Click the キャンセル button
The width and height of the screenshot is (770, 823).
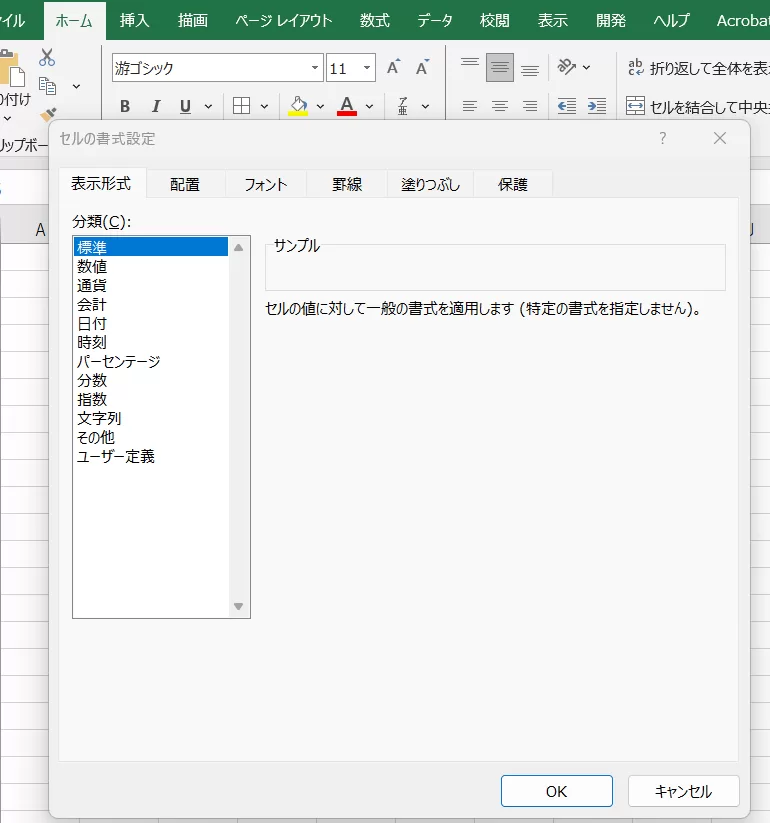683,791
